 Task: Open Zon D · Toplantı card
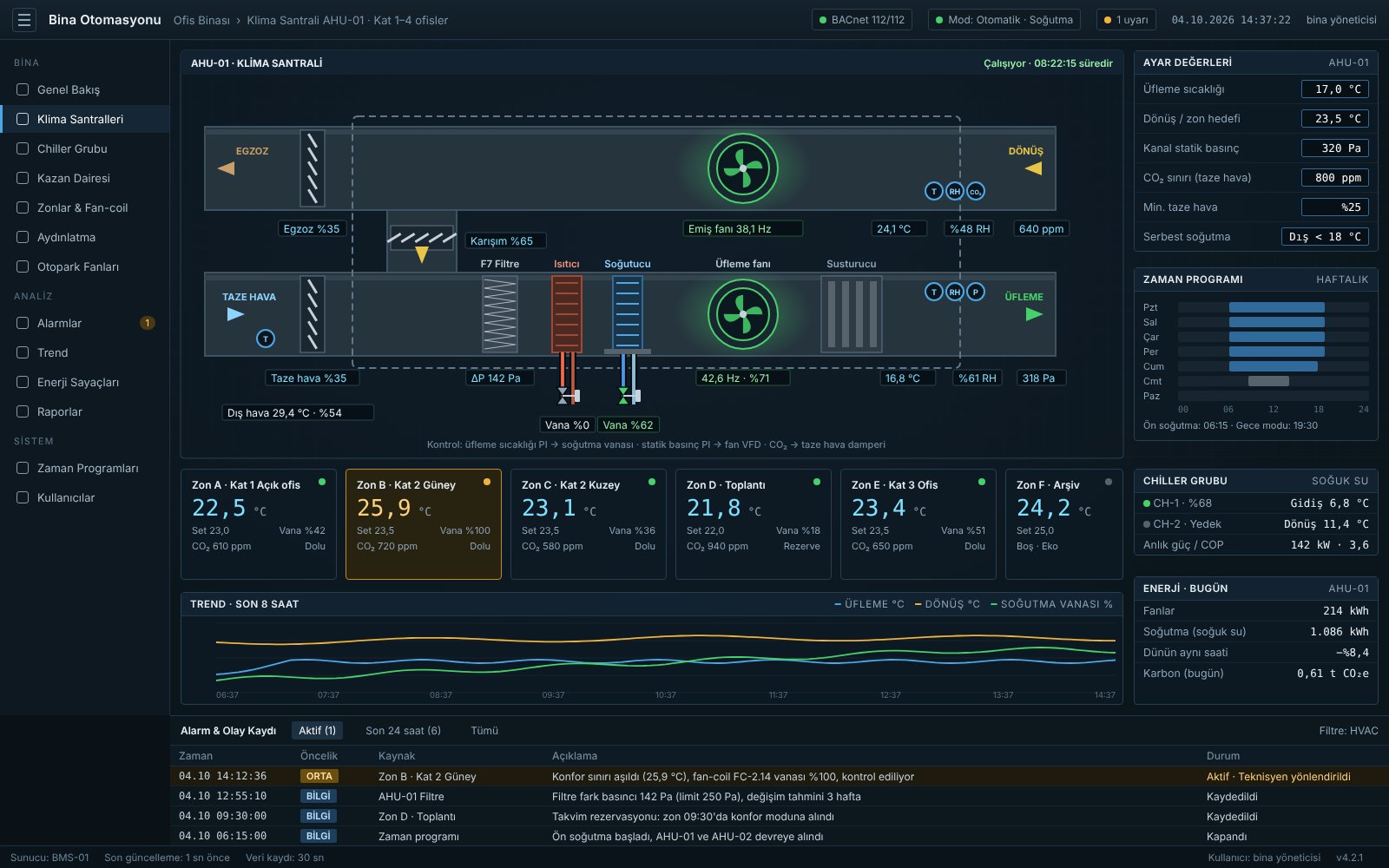pos(754,524)
